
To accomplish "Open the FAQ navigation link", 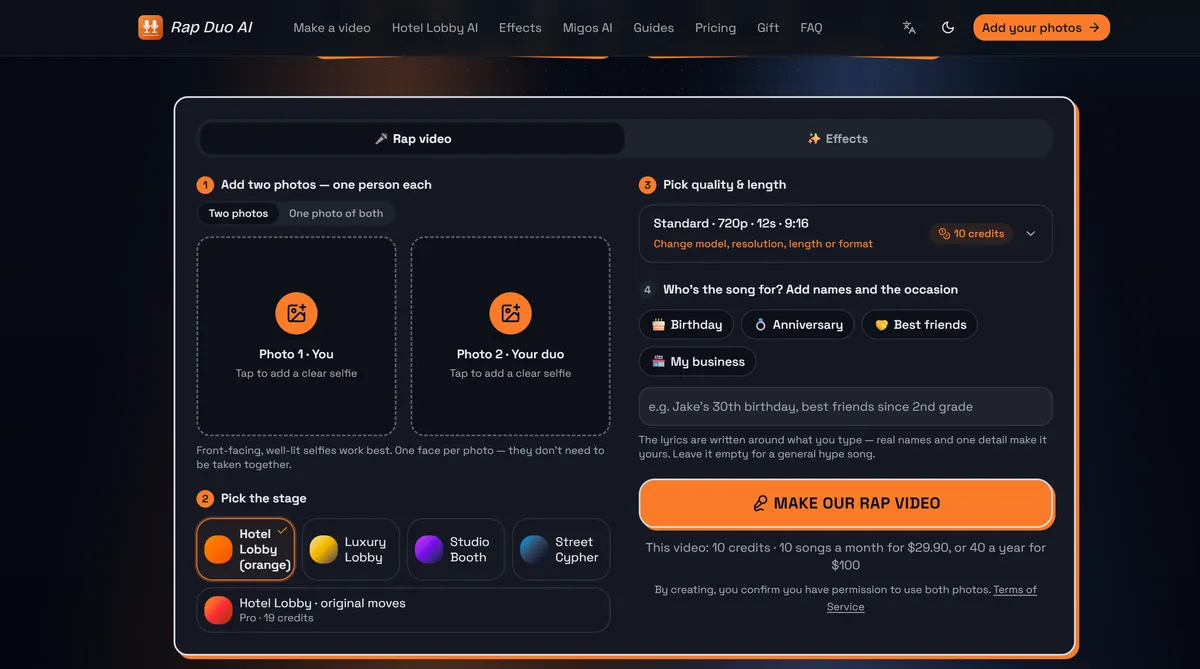I will tap(811, 28).
